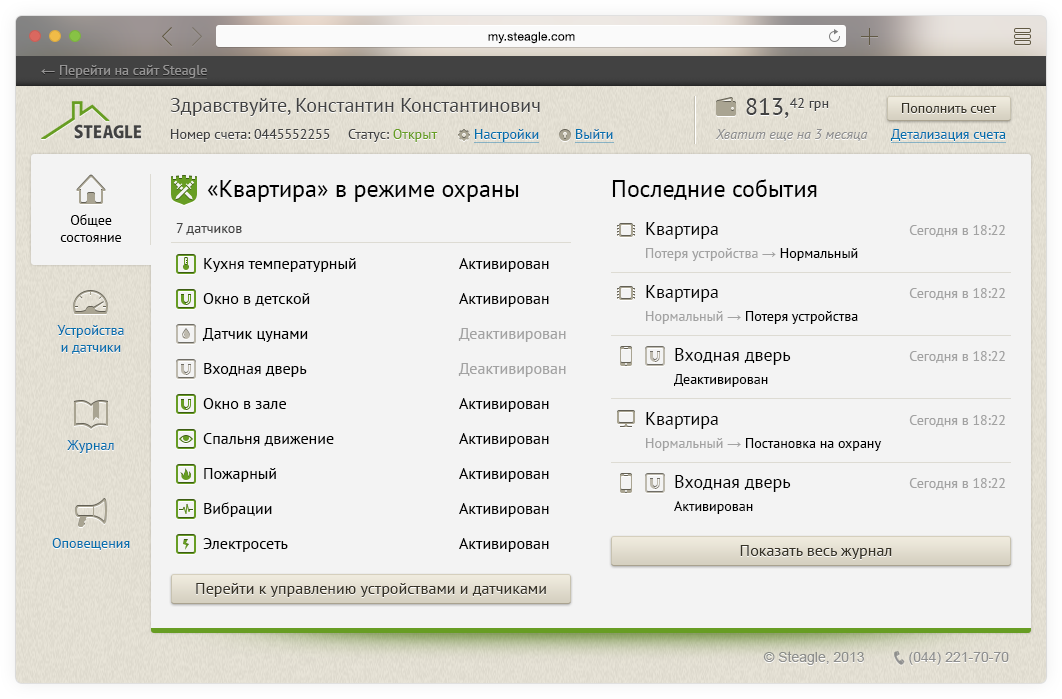Click the '© Steagle, 2013' footer text
Screen dimensions: 1062x699
814,657
